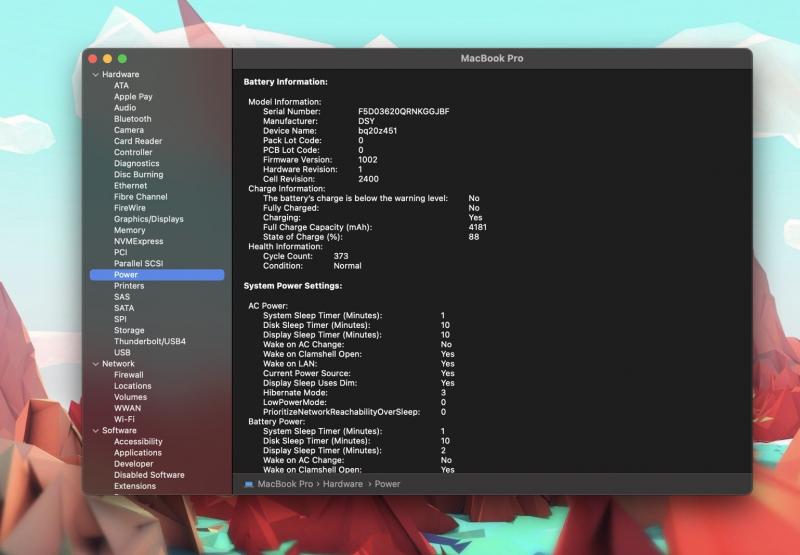Click the device name bq20z451

click(378, 131)
